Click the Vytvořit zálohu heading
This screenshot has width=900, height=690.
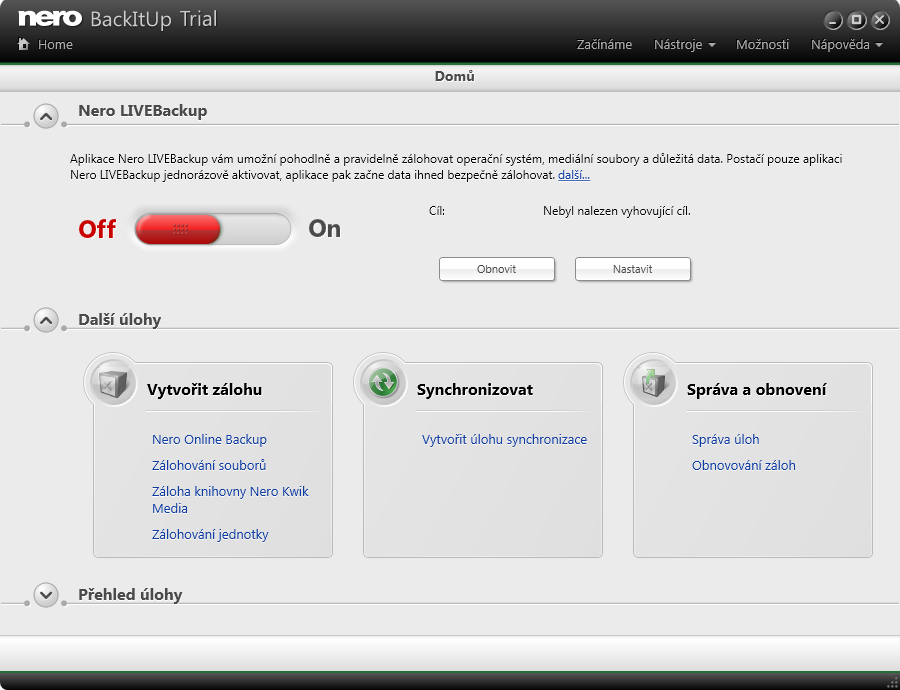pos(204,389)
